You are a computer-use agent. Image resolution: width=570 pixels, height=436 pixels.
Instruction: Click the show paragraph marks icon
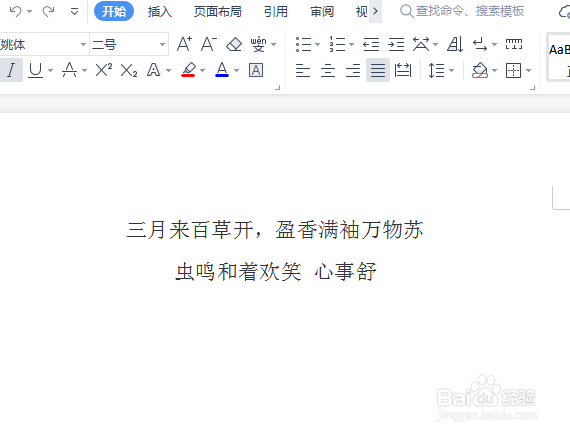click(480, 44)
